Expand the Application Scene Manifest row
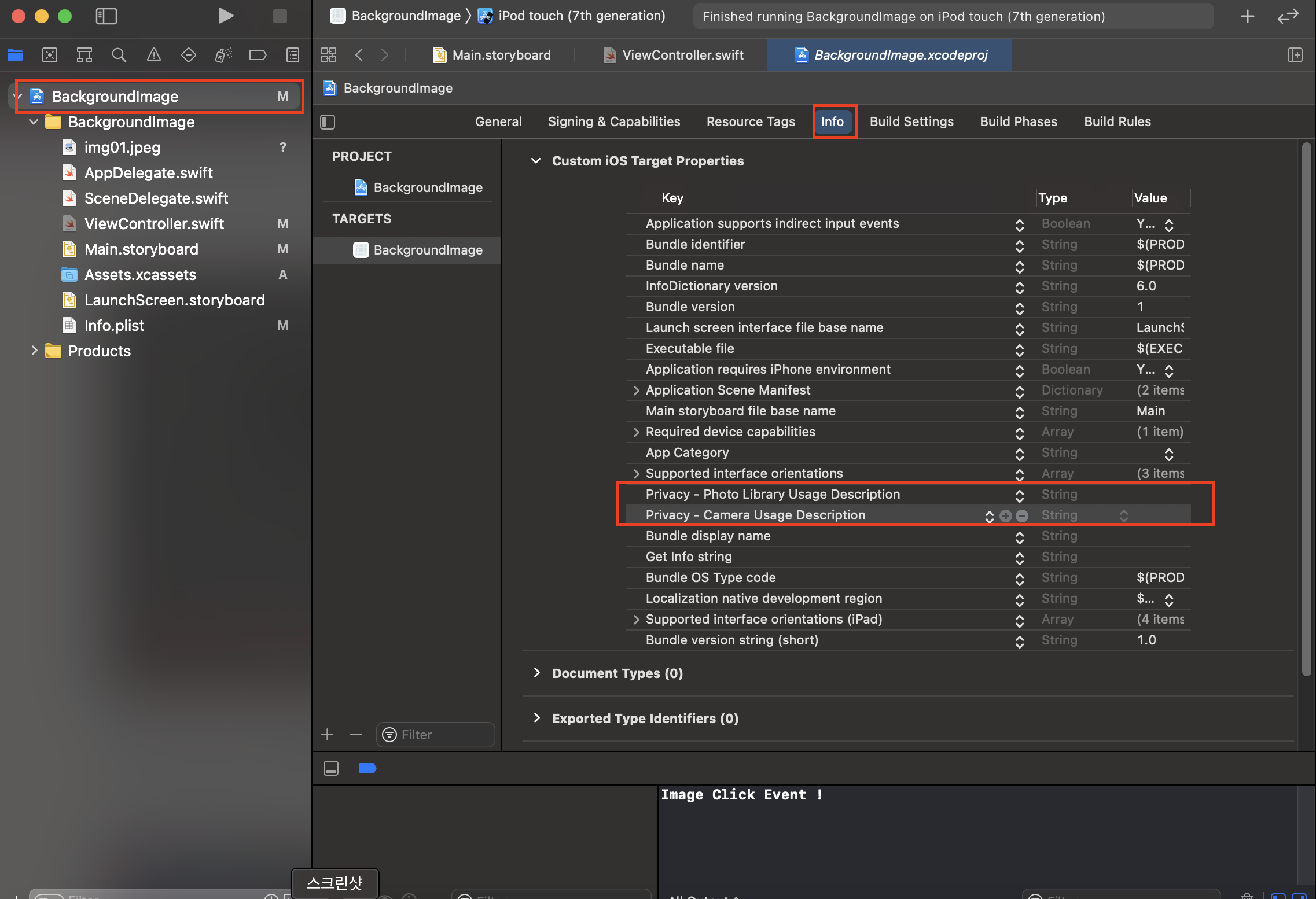 coord(636,390)
